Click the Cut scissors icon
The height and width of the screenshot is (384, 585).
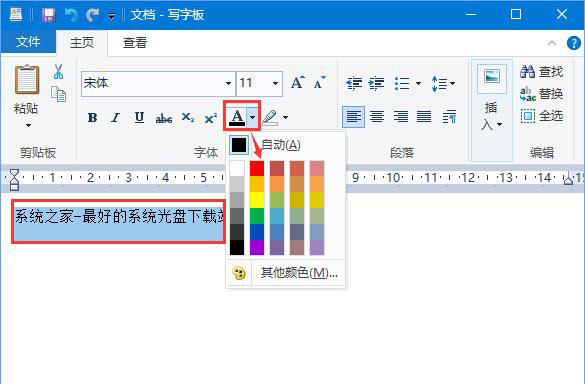point(58,71)
